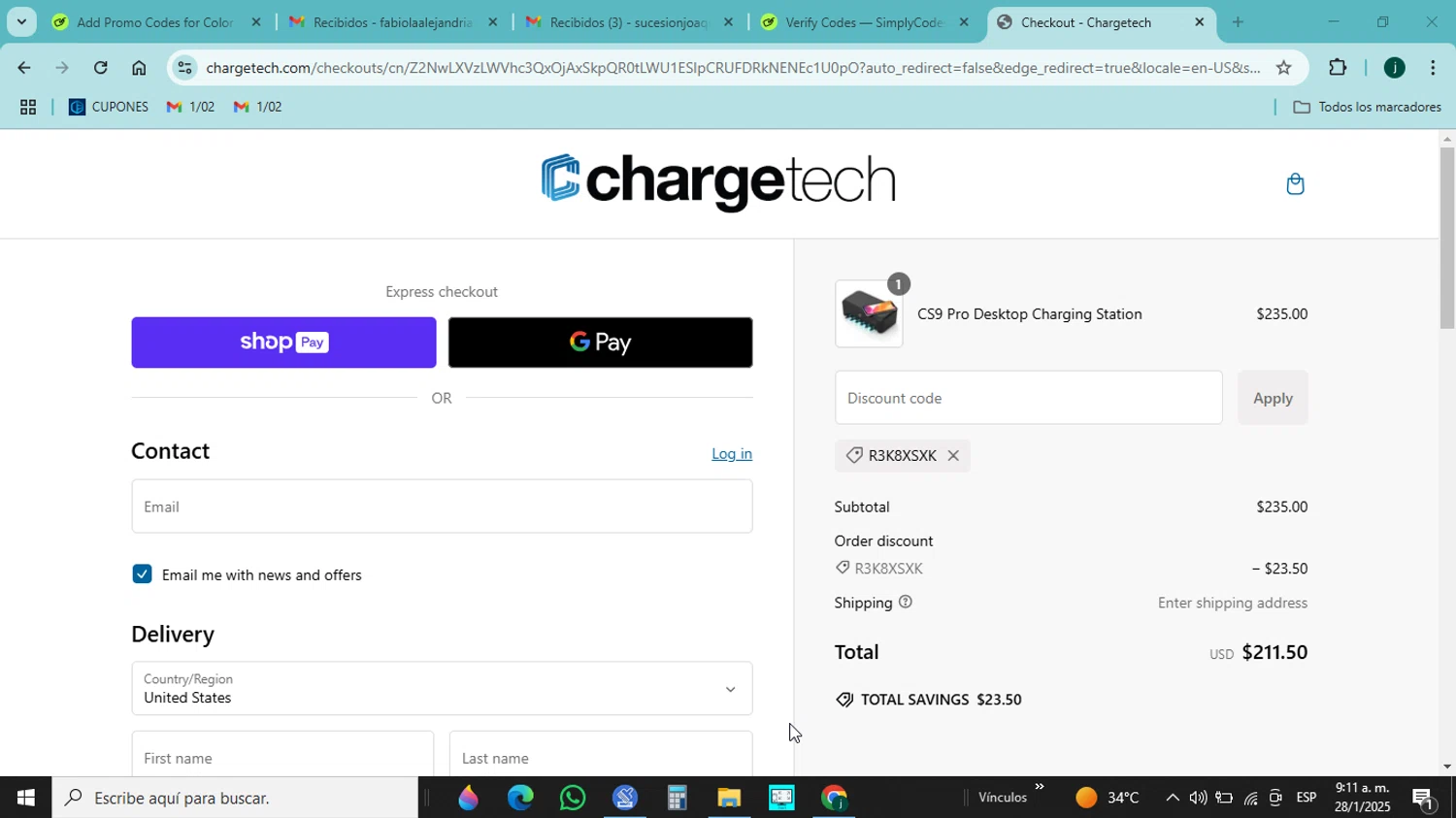This screenshot has width=1456, height=818.
Task: Click the address bar URL
Action: (733, 68)
